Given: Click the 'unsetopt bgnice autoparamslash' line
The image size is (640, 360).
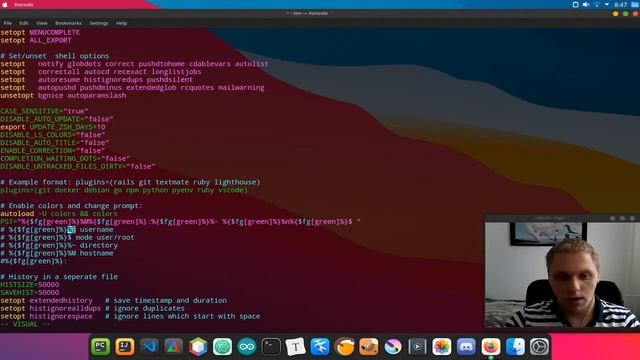Looking at the screenshot, I should tap(63, 96).
